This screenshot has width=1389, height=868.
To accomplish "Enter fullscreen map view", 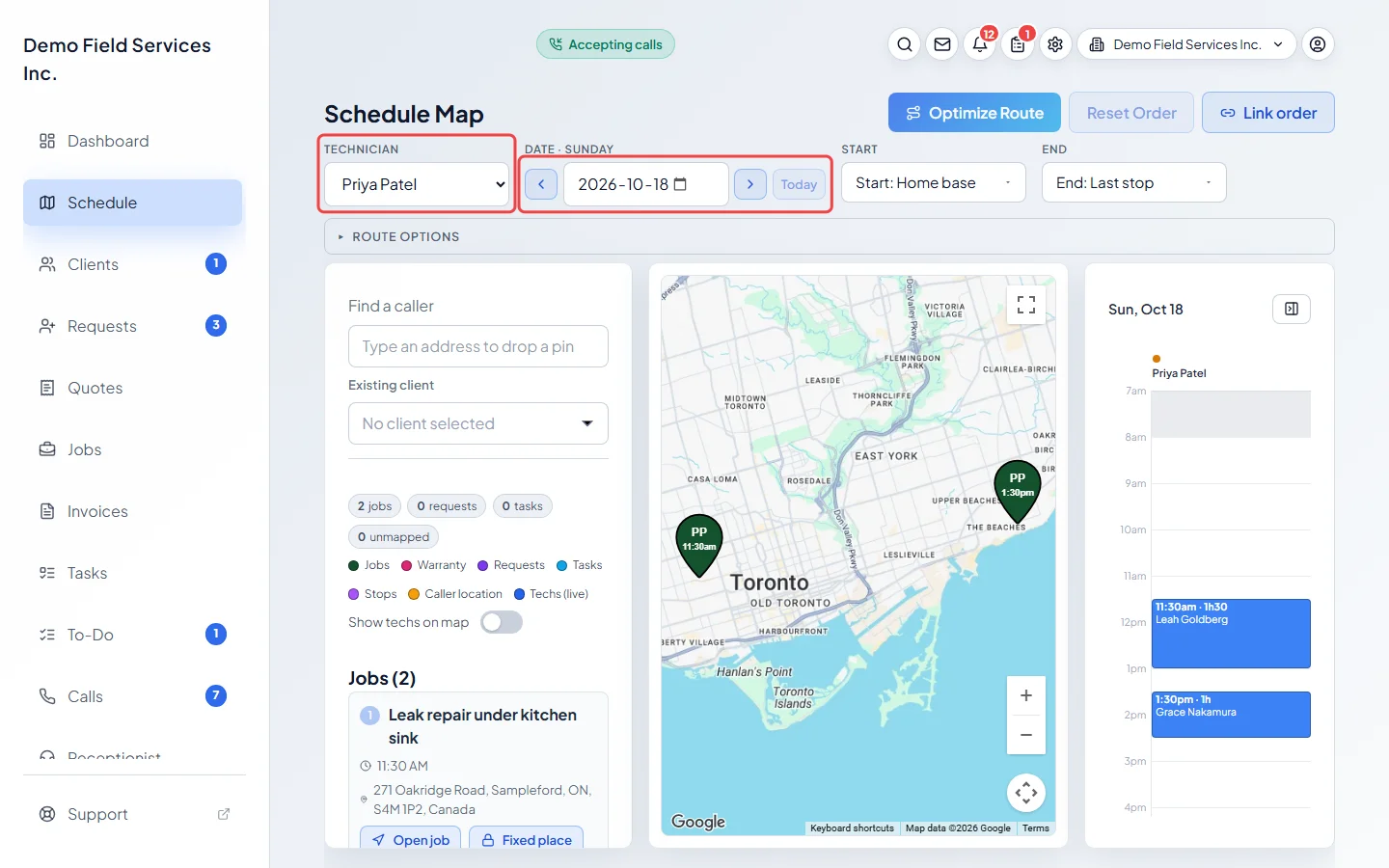I will click(1026, 305).
